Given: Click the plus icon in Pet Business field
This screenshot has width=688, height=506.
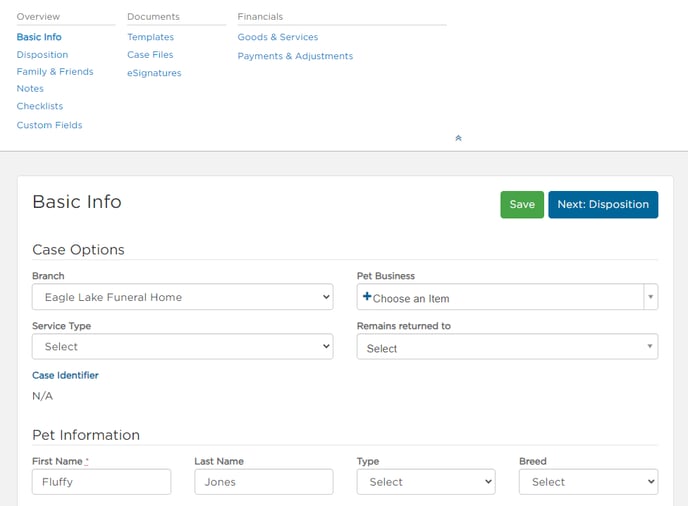Looking at the screenshot, I should pos(367,297).
